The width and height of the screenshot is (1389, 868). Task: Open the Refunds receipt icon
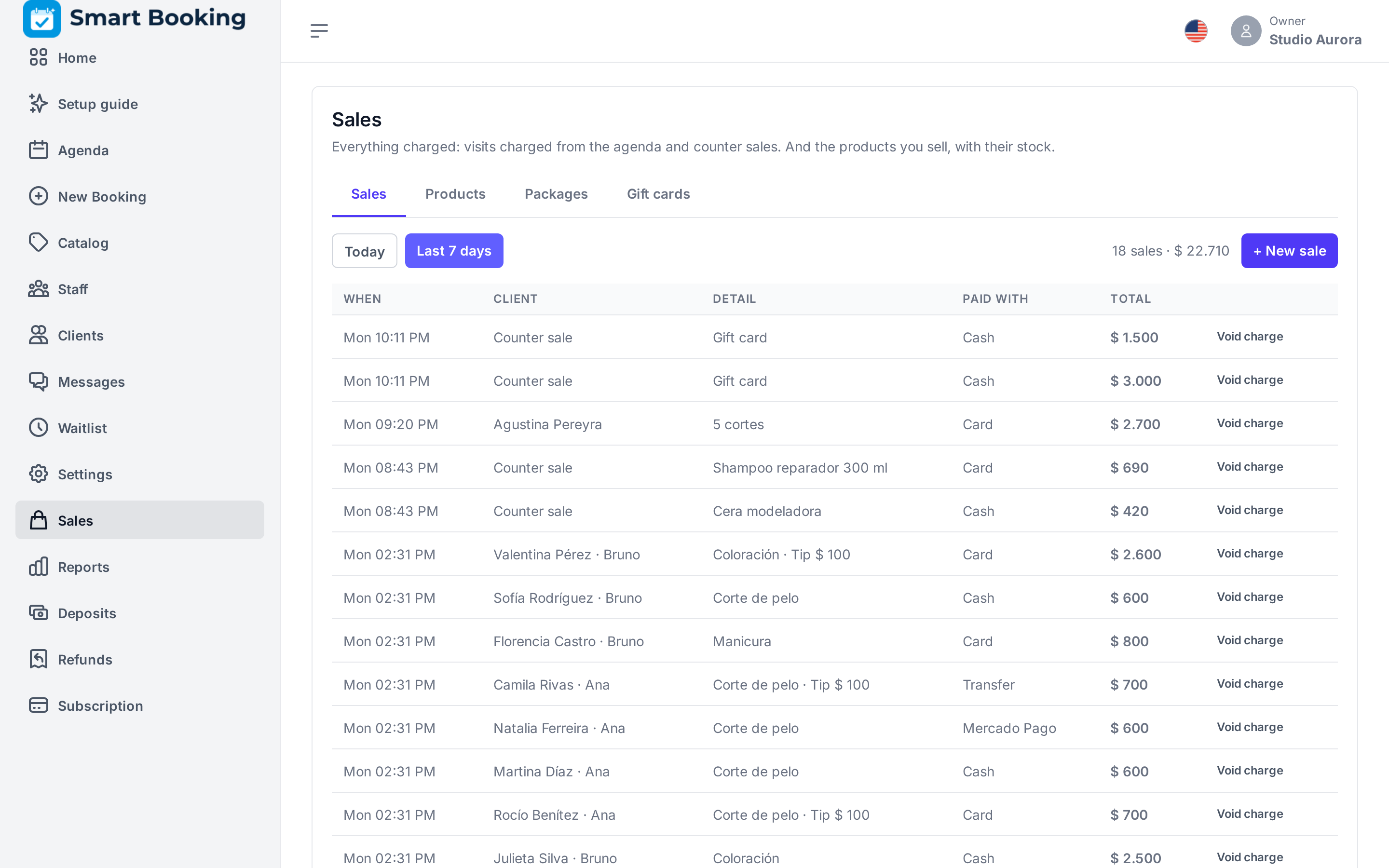39,659
